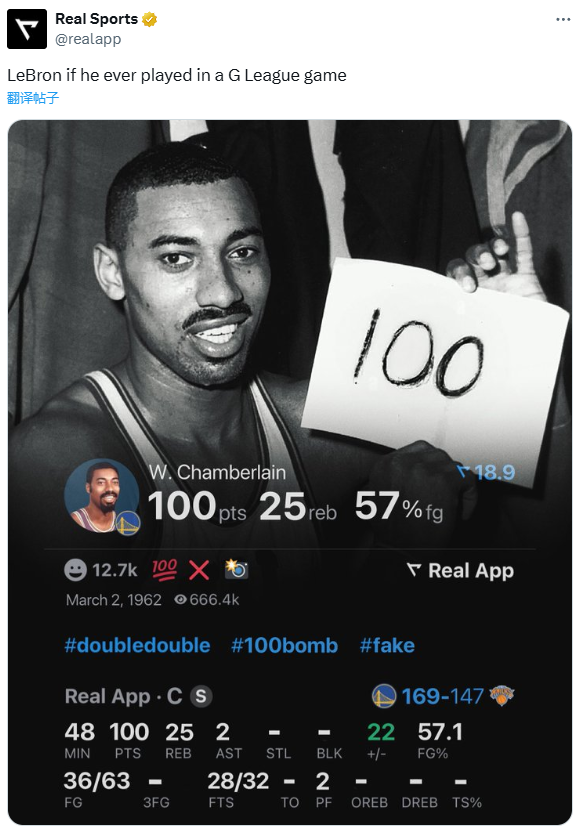Click the translate post link

point(33,98)
